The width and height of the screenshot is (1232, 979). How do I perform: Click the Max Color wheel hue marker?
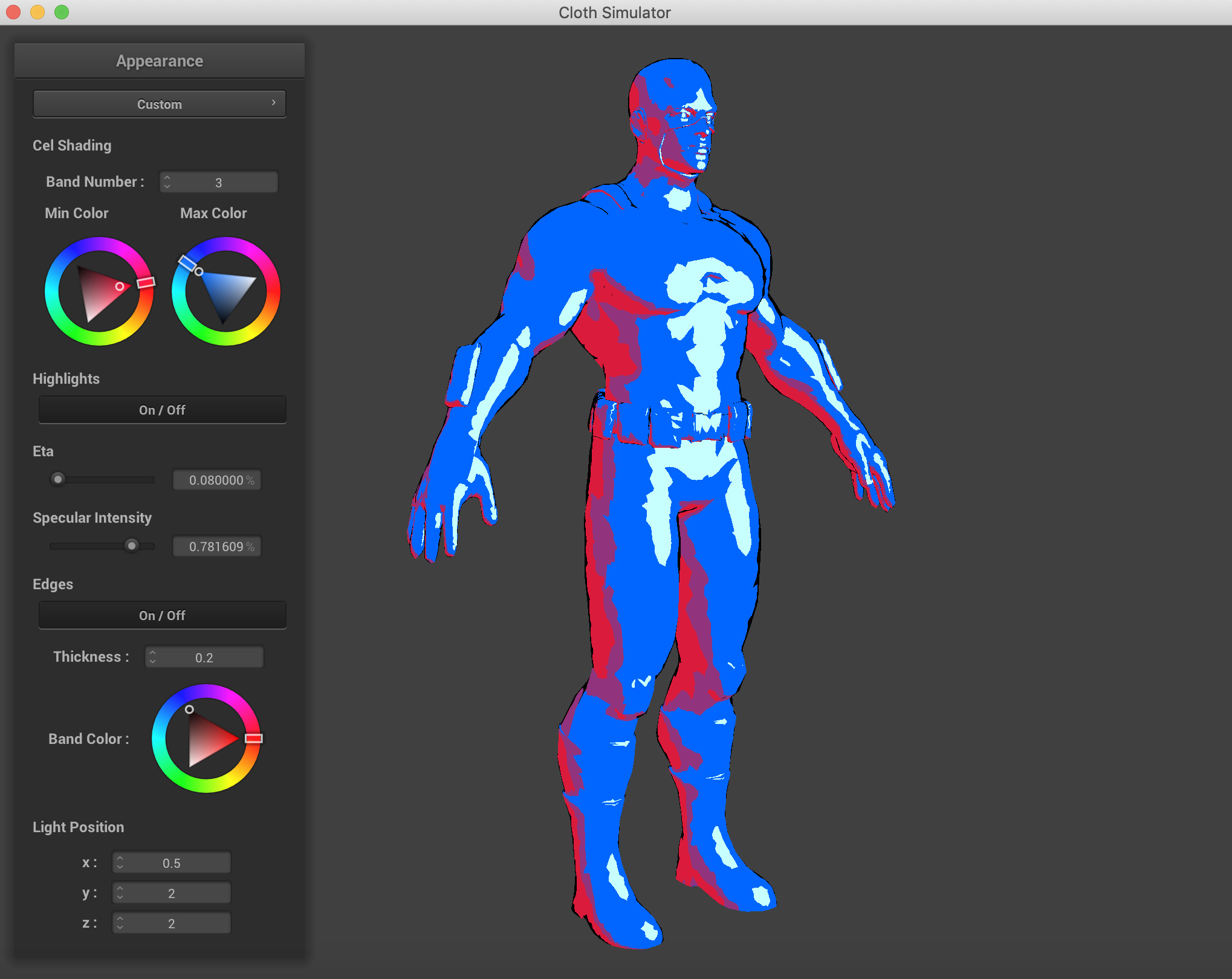(187, 263)
